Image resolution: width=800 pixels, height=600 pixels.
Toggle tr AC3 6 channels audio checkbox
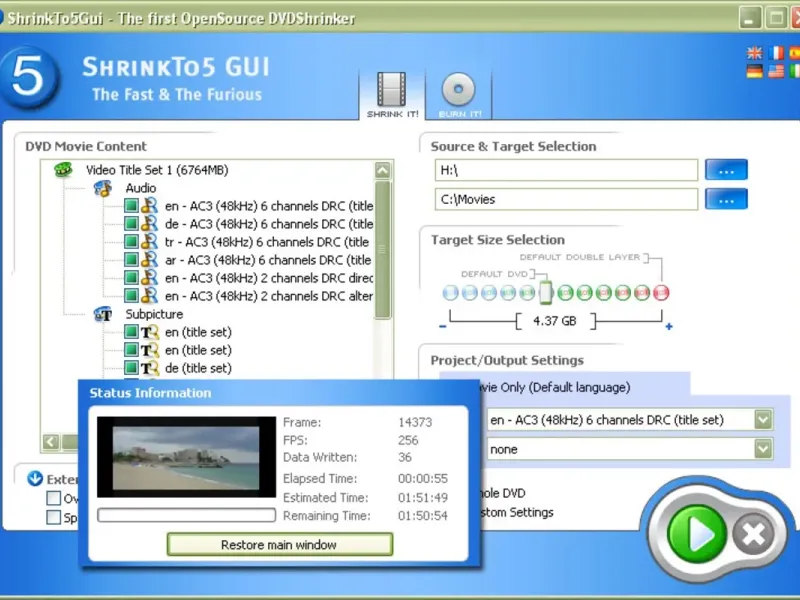tap(131, 241)
